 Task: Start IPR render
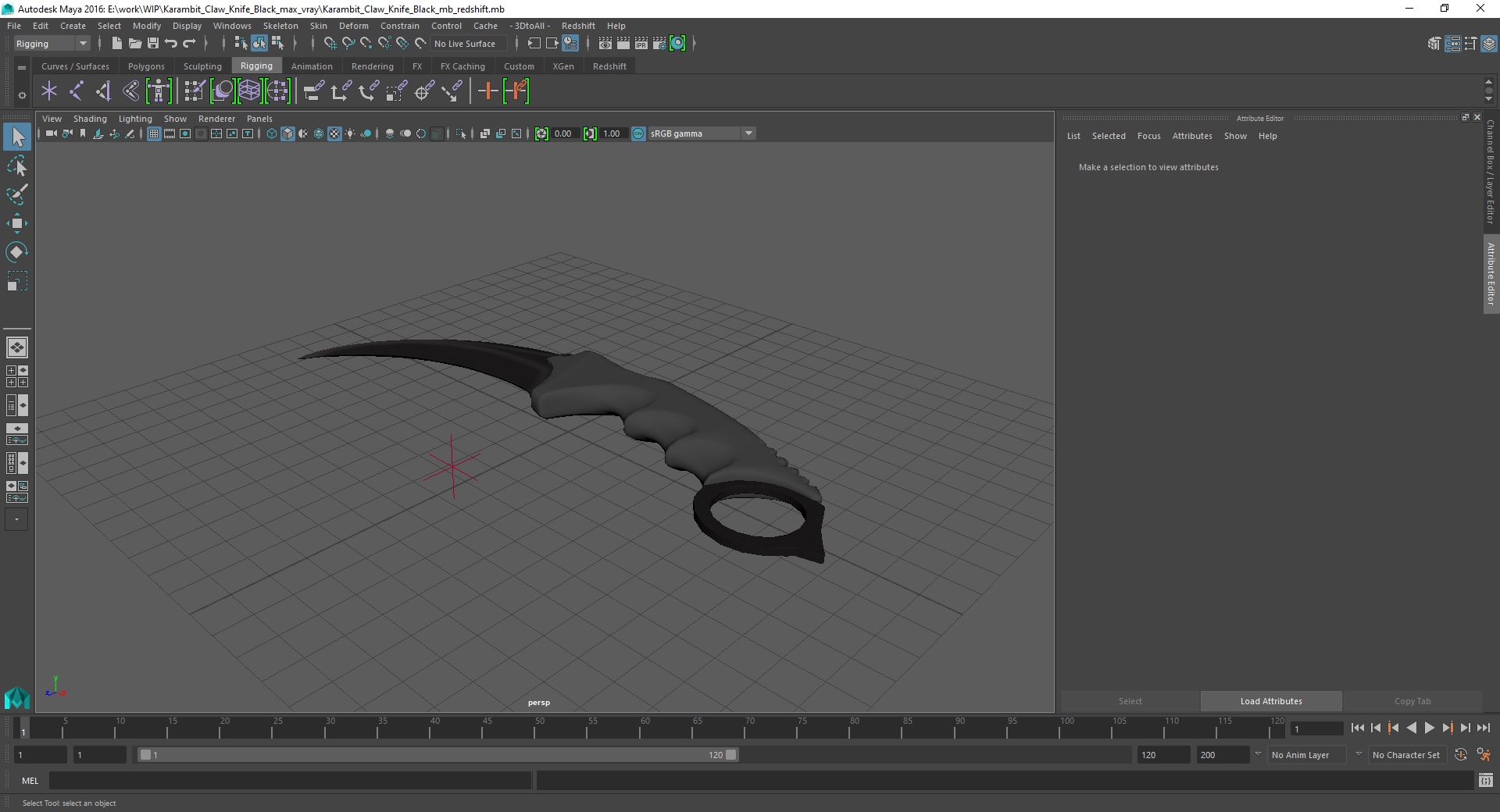pos(641,44)
